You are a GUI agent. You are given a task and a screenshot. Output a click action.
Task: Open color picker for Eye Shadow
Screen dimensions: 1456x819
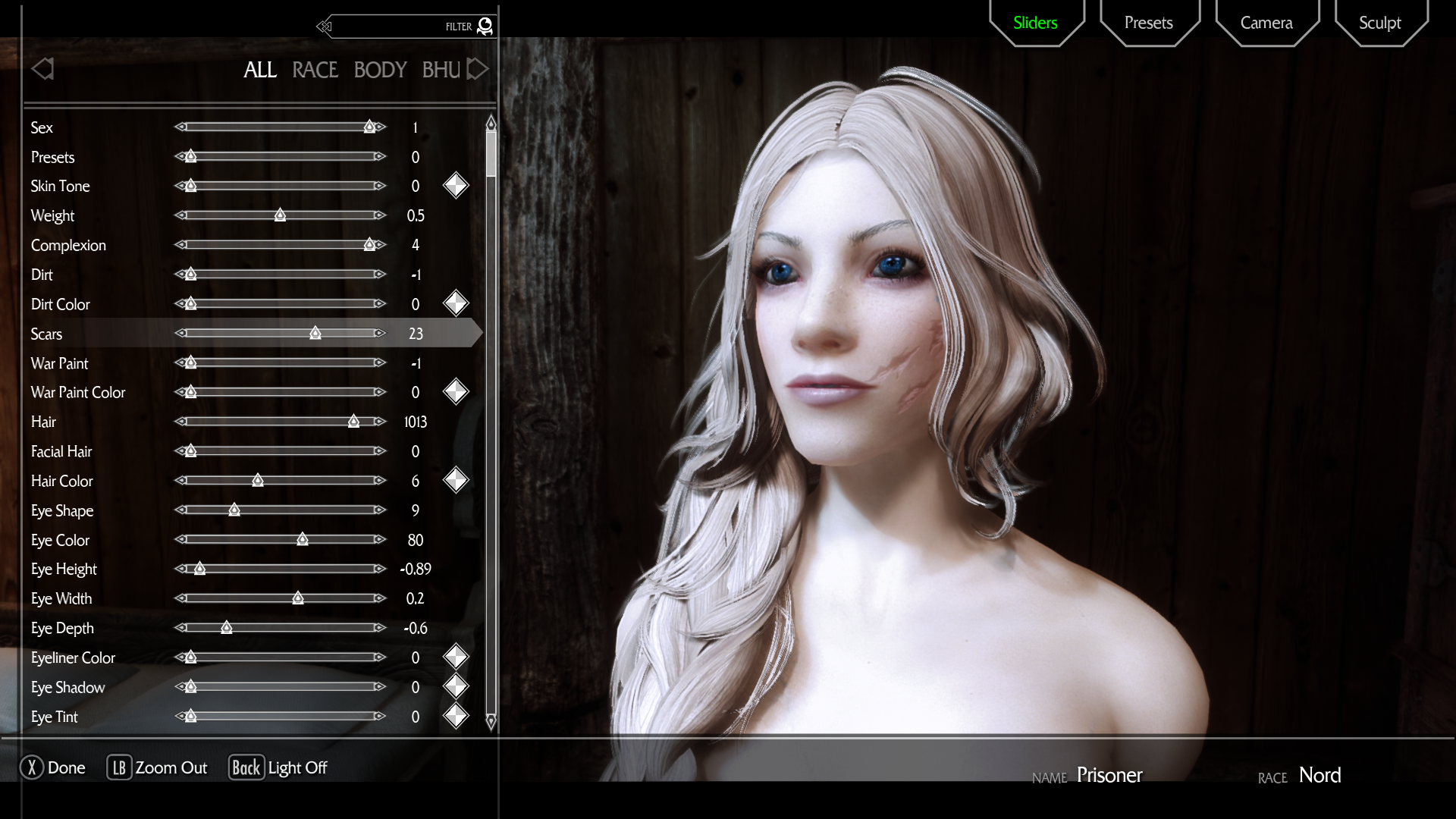pos(456,686)
